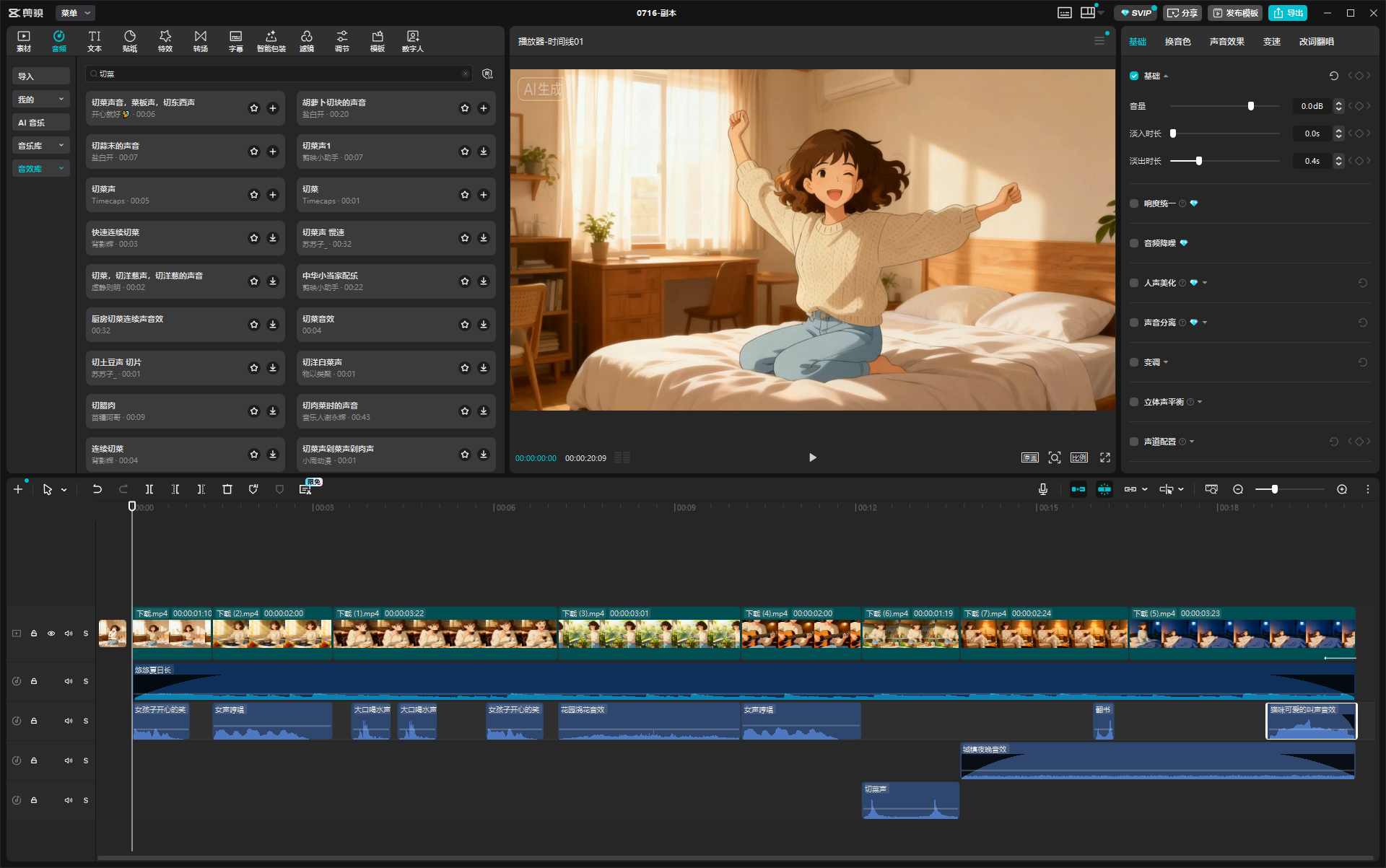Download the 快速连续切菜 sound effect

(273, 238)
